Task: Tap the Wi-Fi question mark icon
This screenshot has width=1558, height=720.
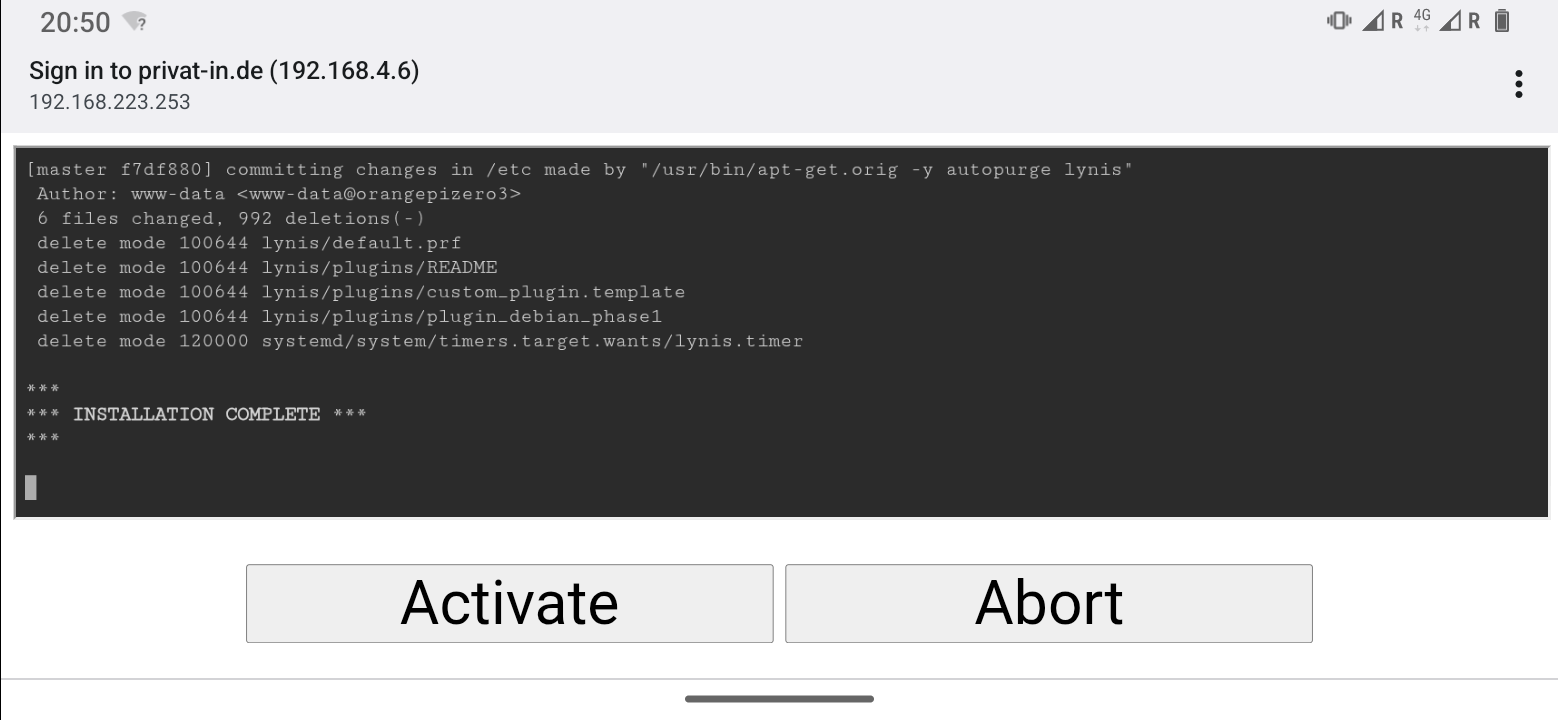Action: point(134,22)
